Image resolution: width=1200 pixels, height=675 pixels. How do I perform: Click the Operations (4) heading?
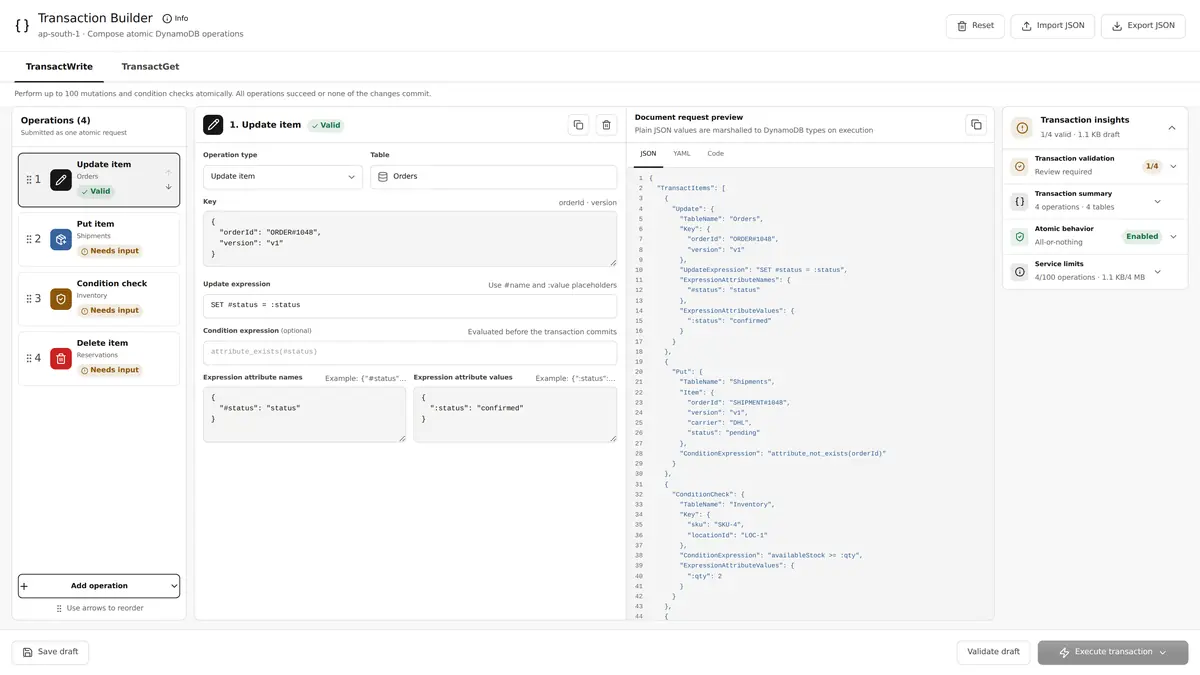[x=56, y=120]
